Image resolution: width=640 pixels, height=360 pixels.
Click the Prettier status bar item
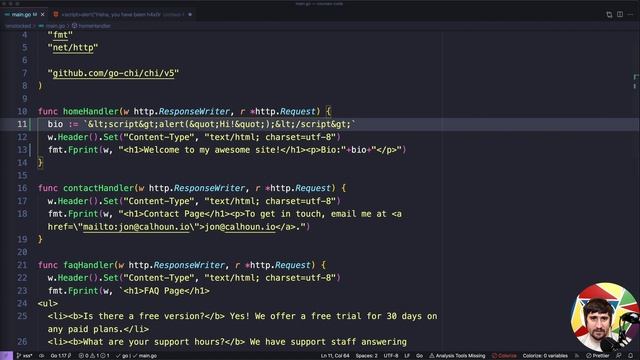click(598, 356)
